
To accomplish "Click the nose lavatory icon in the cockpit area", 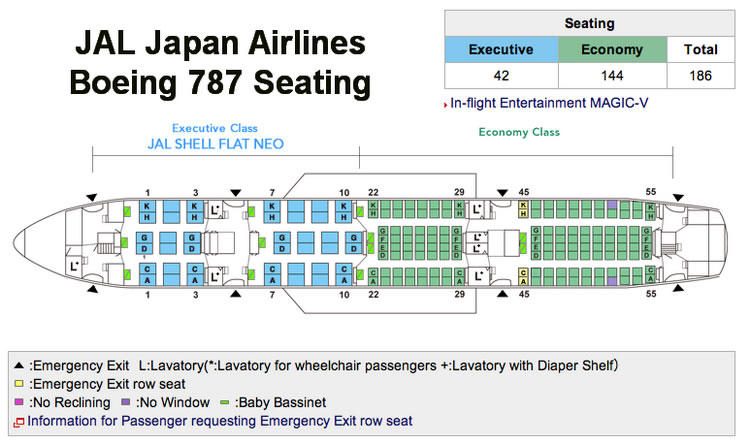I will point(74,266).
